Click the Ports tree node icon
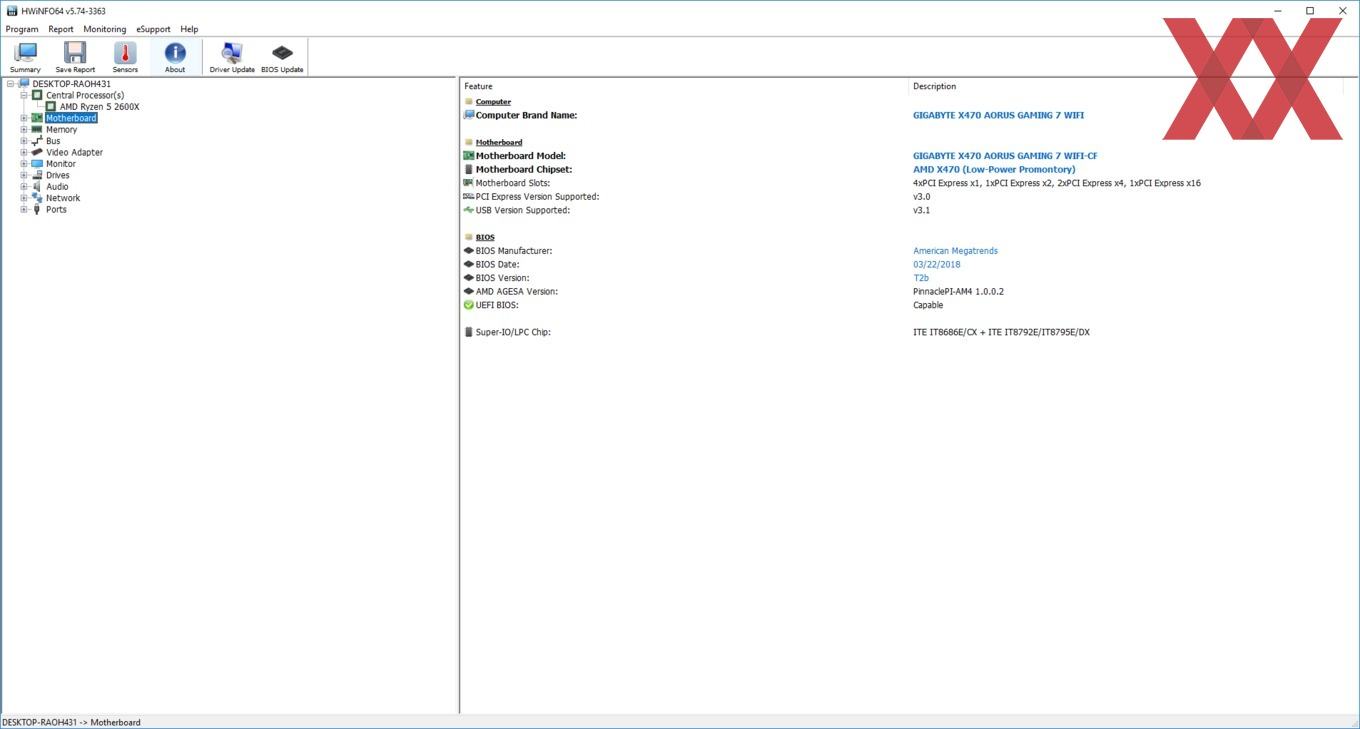This screenshot has height=729, width=1360. pos(37,209)
